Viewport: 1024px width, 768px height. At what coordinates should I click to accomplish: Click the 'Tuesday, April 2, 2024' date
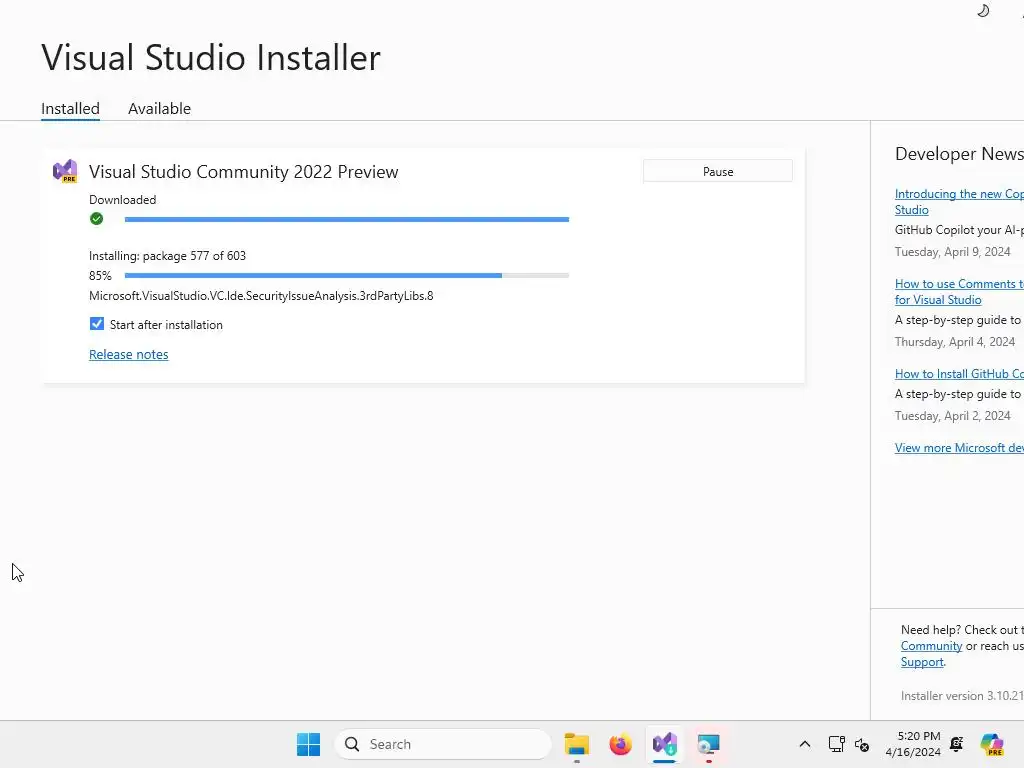(x=952, y=415)
